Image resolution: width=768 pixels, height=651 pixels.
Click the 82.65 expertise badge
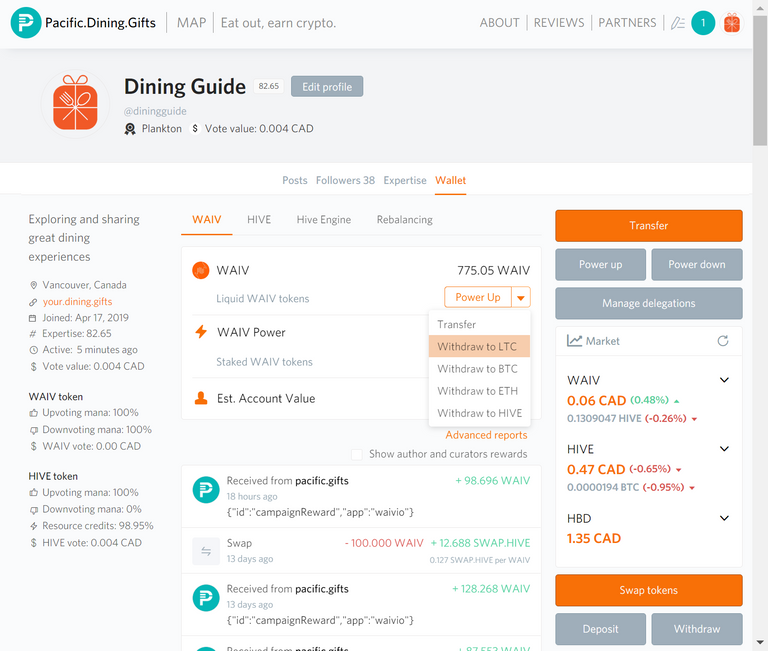tap(268, 86)
